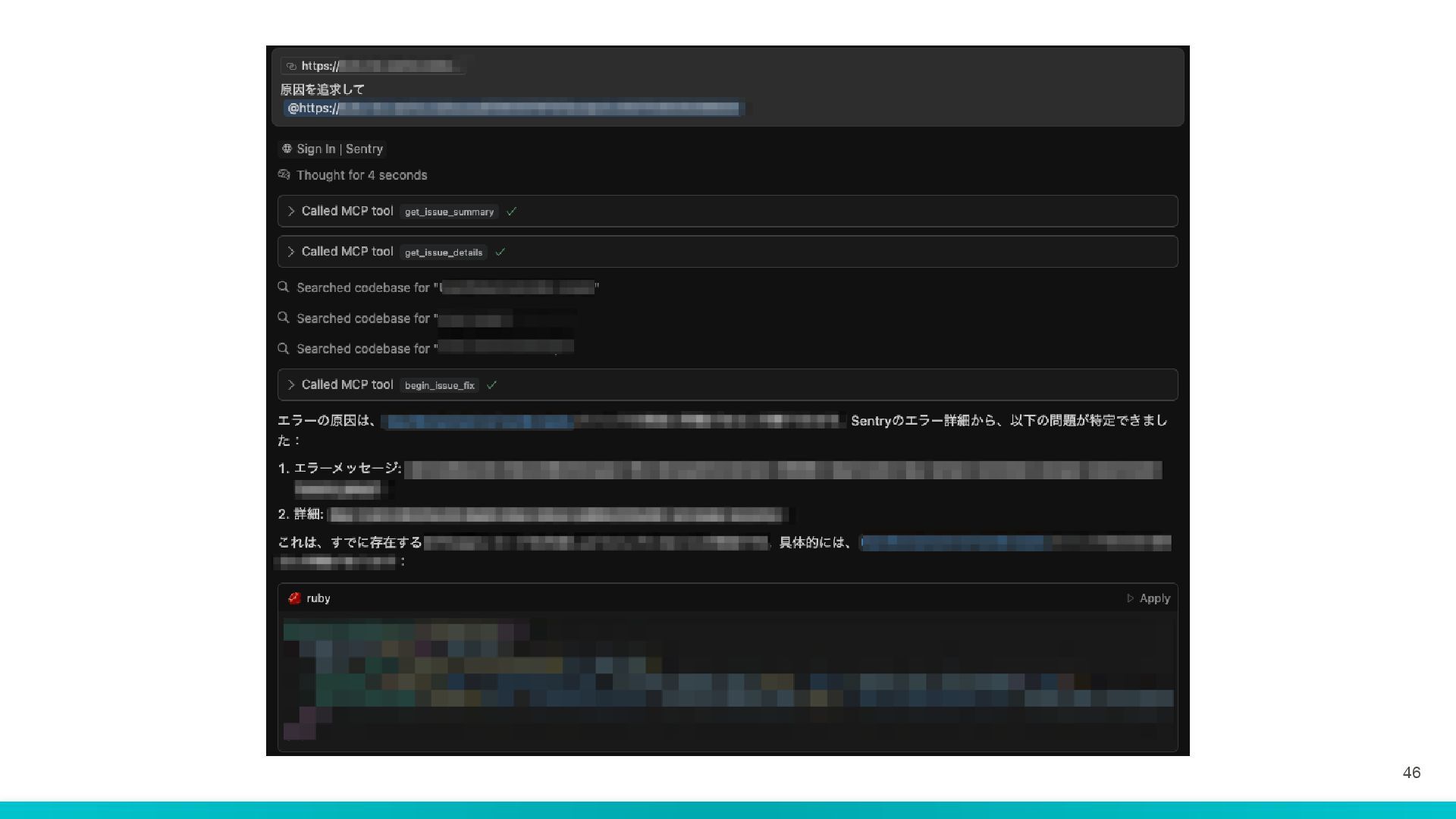The height and width of the screenshot is (819, 1456).
Task: Click the Thought for 4 seconds label
Action: 362,175
